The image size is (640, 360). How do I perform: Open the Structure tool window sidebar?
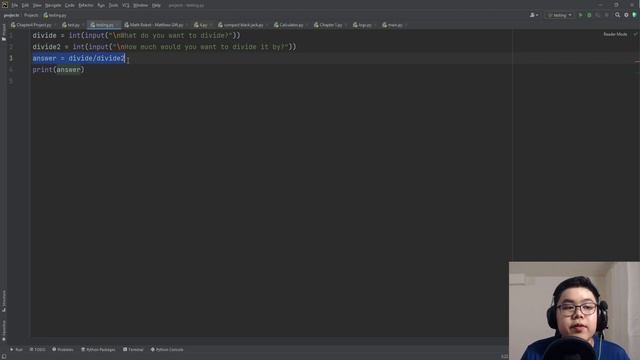click(x=4, y=301)
